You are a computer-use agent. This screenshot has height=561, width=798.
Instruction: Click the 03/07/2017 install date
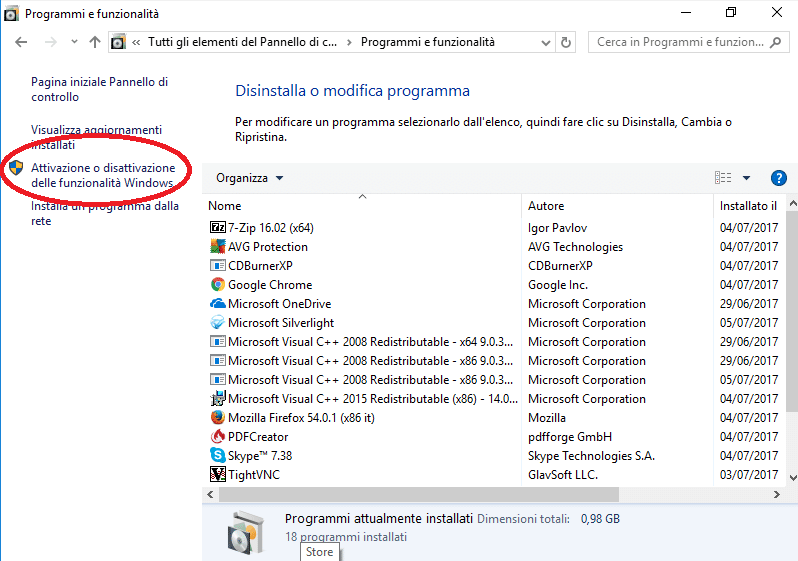point(749,474)
